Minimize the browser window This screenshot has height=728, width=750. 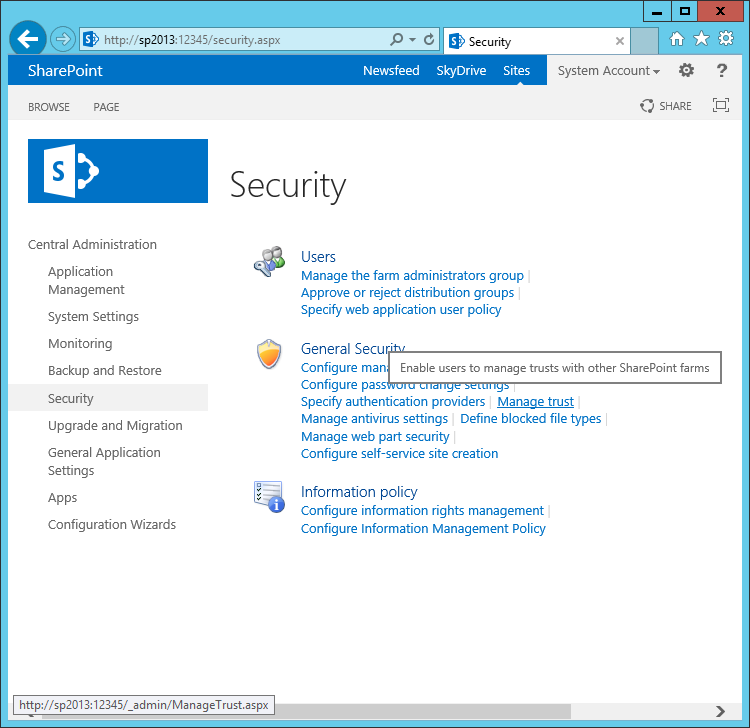657,11
